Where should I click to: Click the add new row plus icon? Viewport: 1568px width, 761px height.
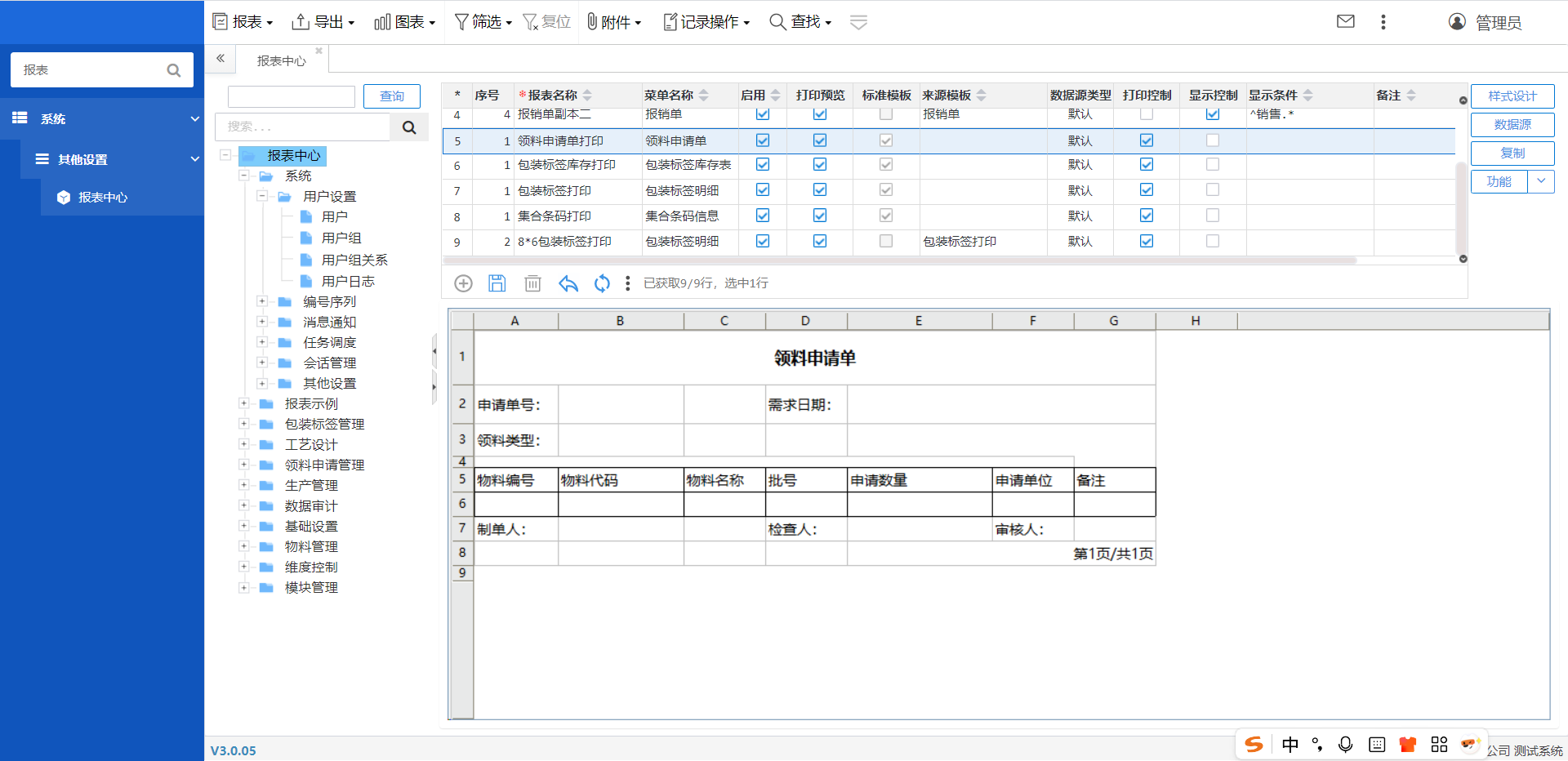pos(463,283)
